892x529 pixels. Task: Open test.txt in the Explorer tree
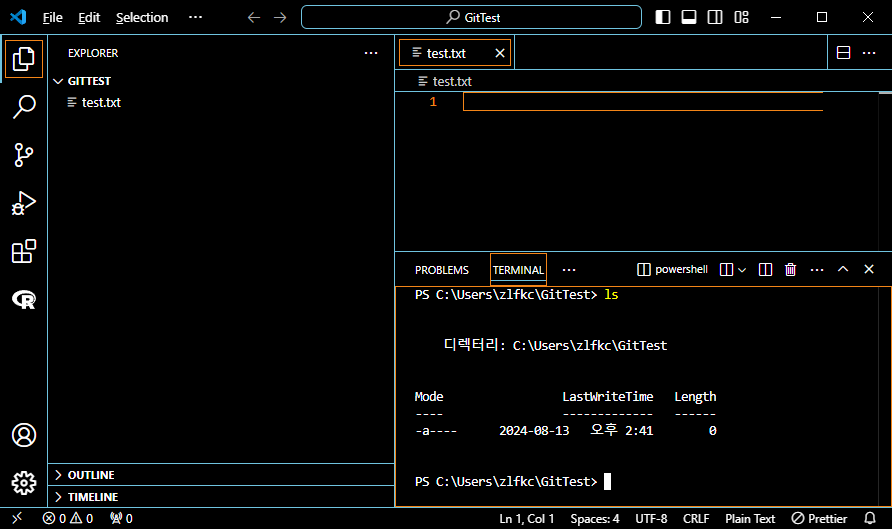click(101, 102)
